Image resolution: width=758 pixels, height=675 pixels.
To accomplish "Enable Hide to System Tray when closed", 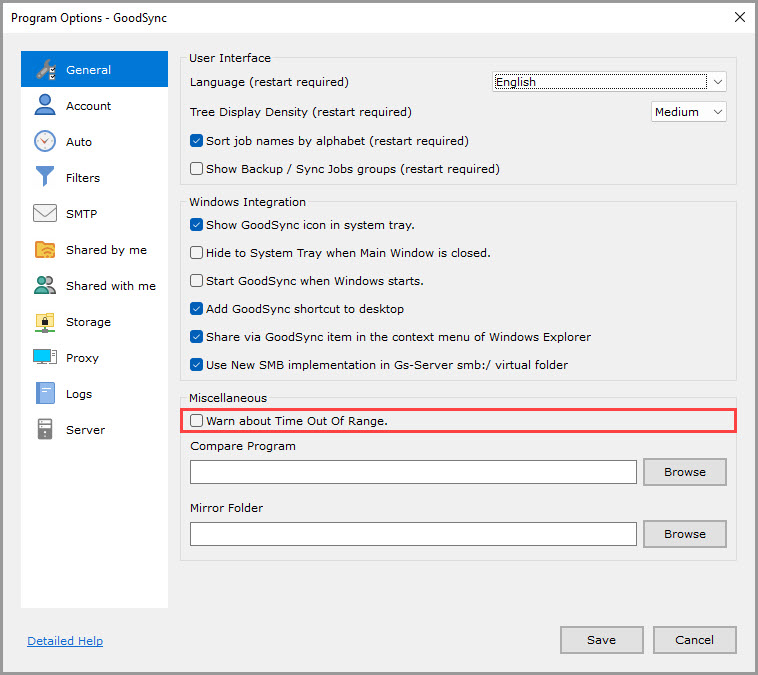I will point(196,253).
